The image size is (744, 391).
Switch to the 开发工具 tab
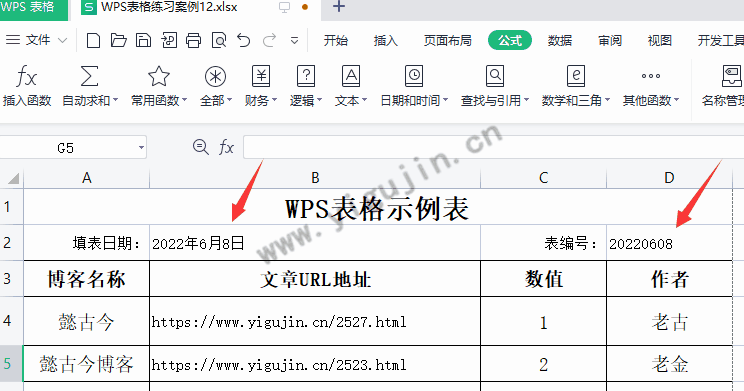[x=720, y=41]
